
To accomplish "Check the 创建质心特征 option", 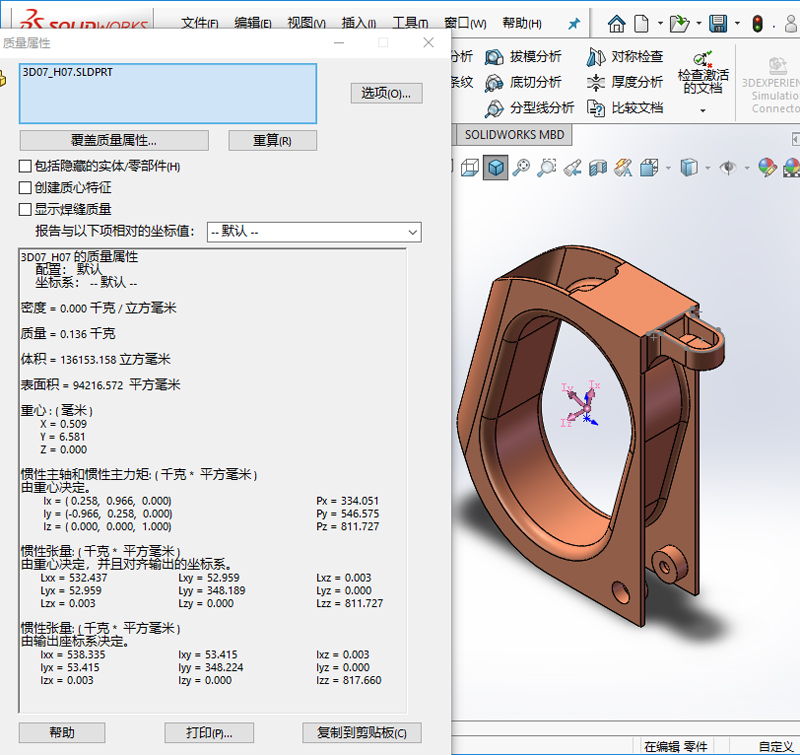I will pyautogui.click(x=26, y=188).
